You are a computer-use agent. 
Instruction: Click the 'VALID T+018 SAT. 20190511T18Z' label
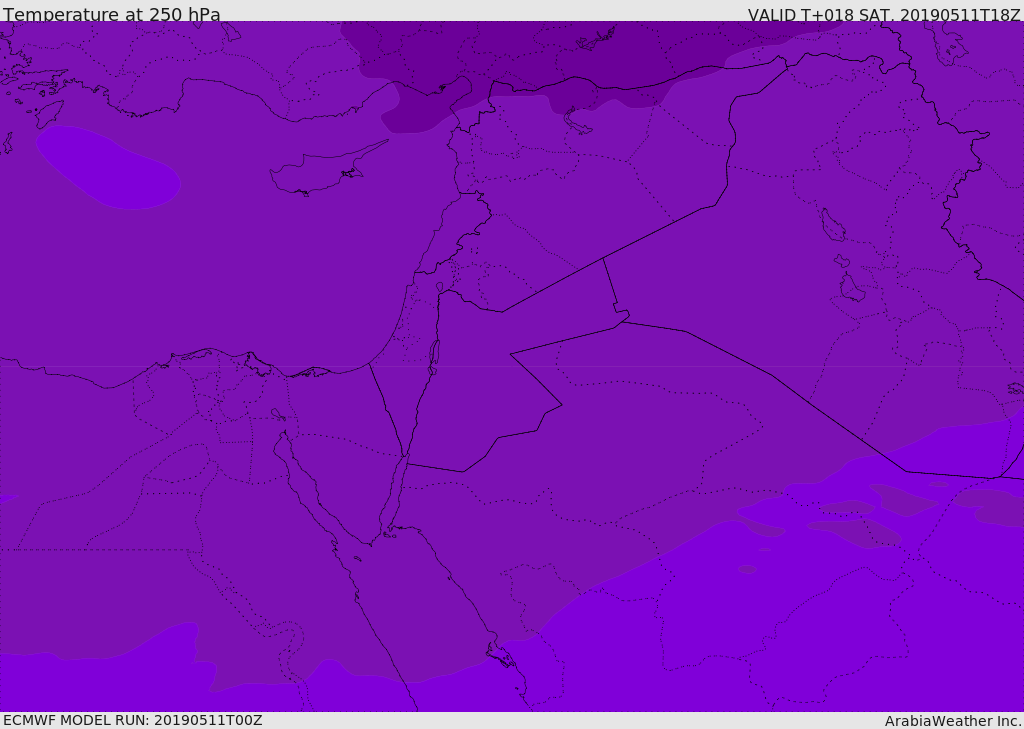click(x=884, y=15)
